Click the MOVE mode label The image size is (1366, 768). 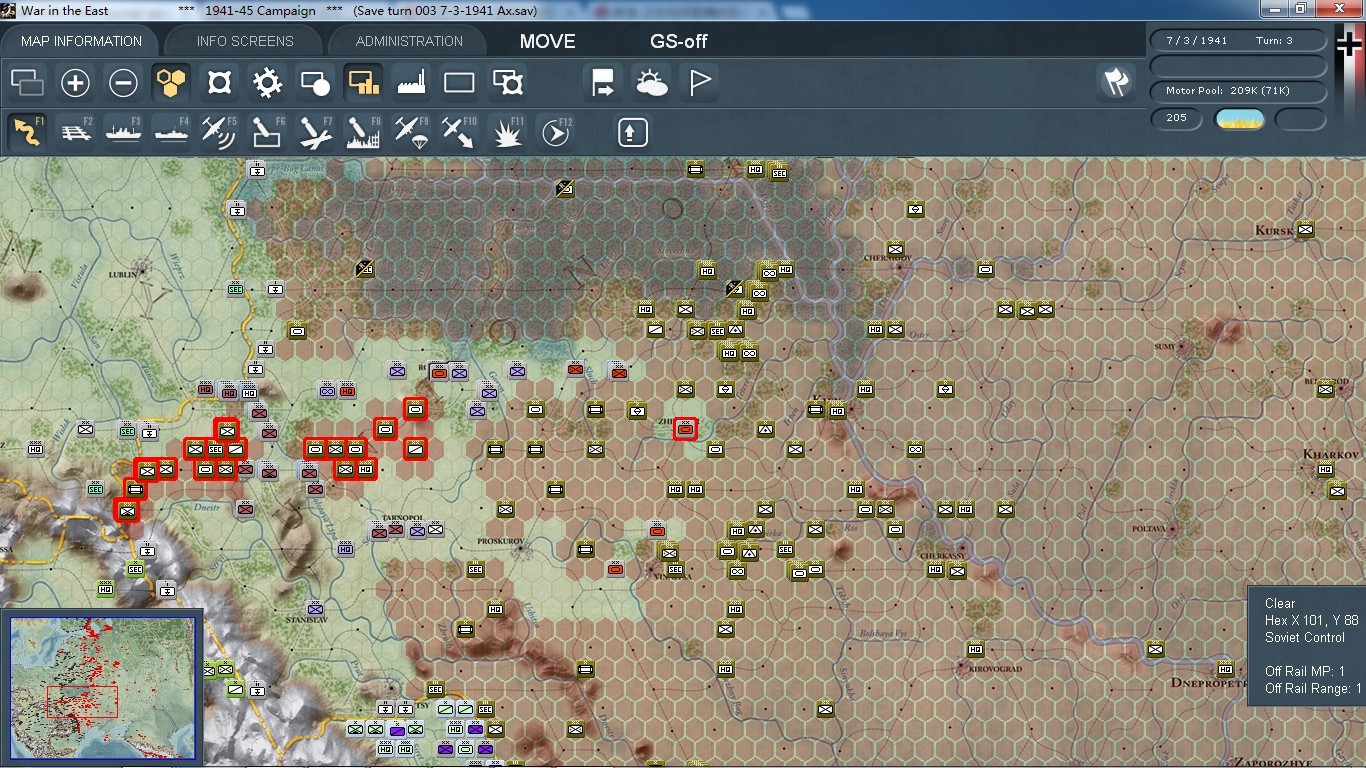[547, 41]
